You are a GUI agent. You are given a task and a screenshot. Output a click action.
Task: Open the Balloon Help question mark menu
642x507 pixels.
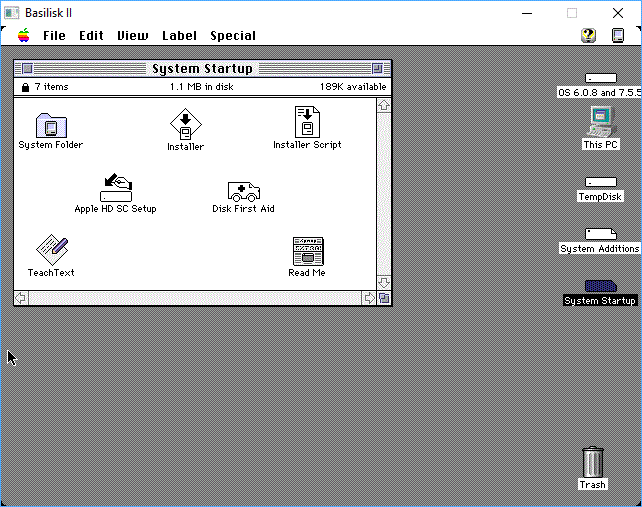588,36
